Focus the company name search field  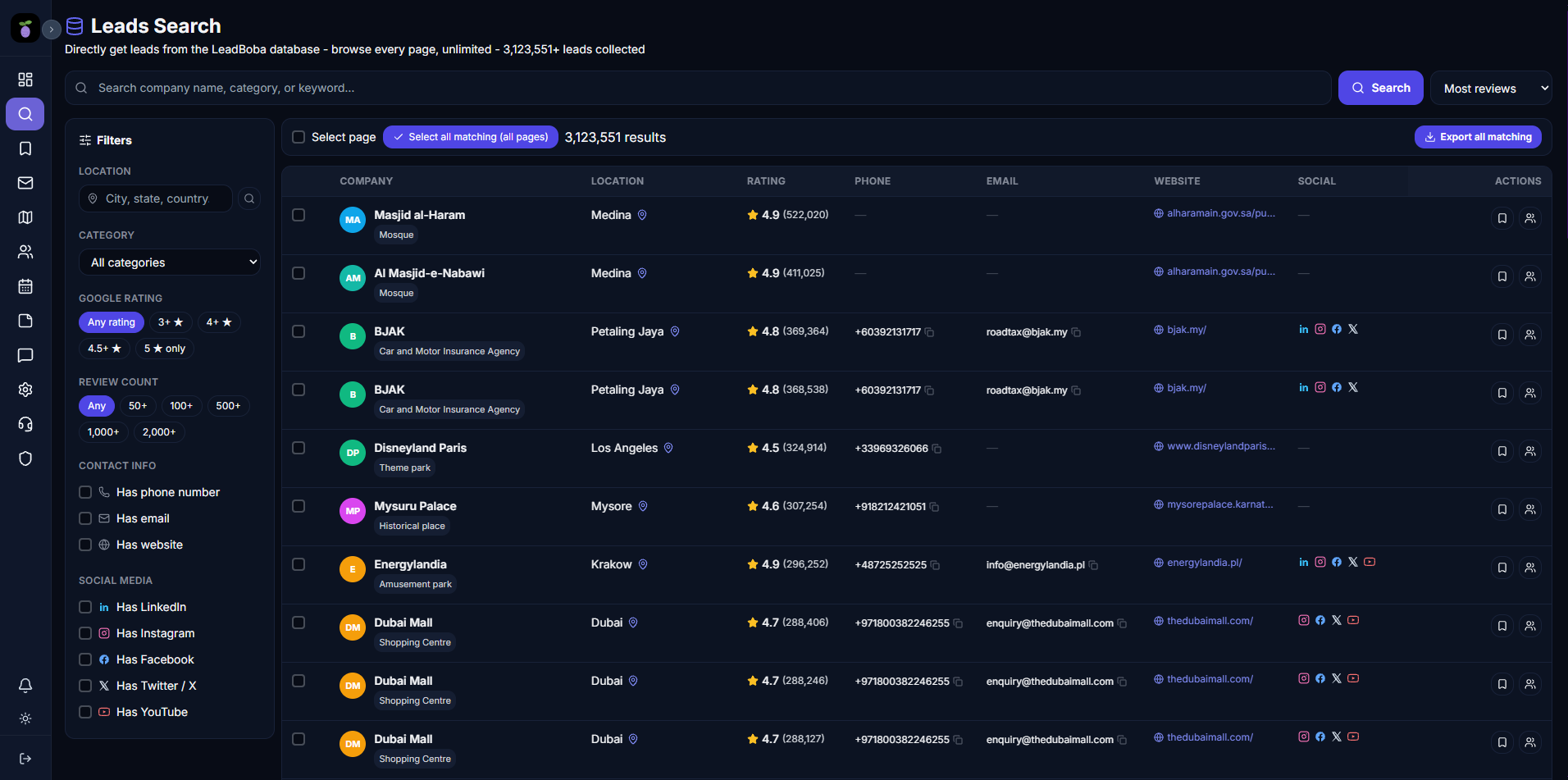[x=698, y=88]
